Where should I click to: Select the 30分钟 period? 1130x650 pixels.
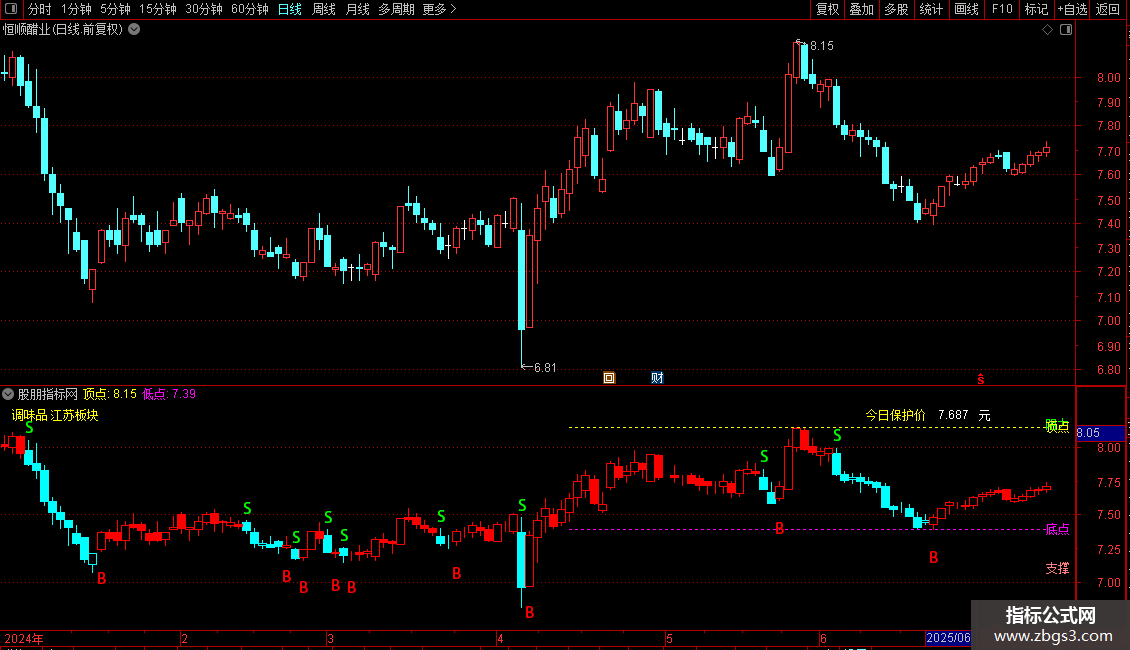(203, 9)
